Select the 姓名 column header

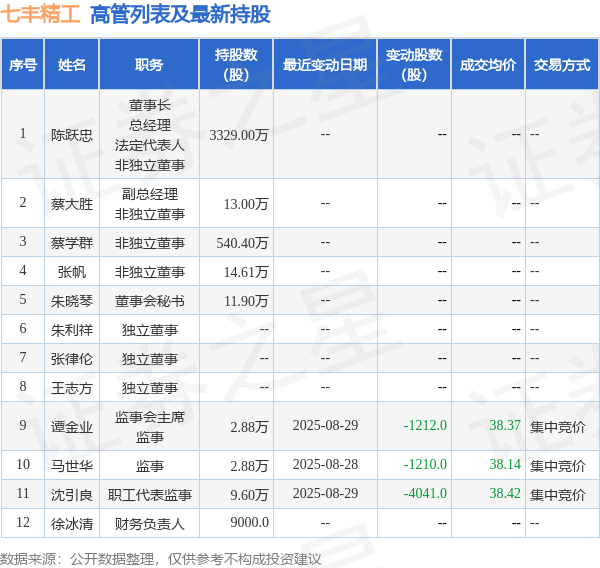pyautogui.click(x=72, y=65)
